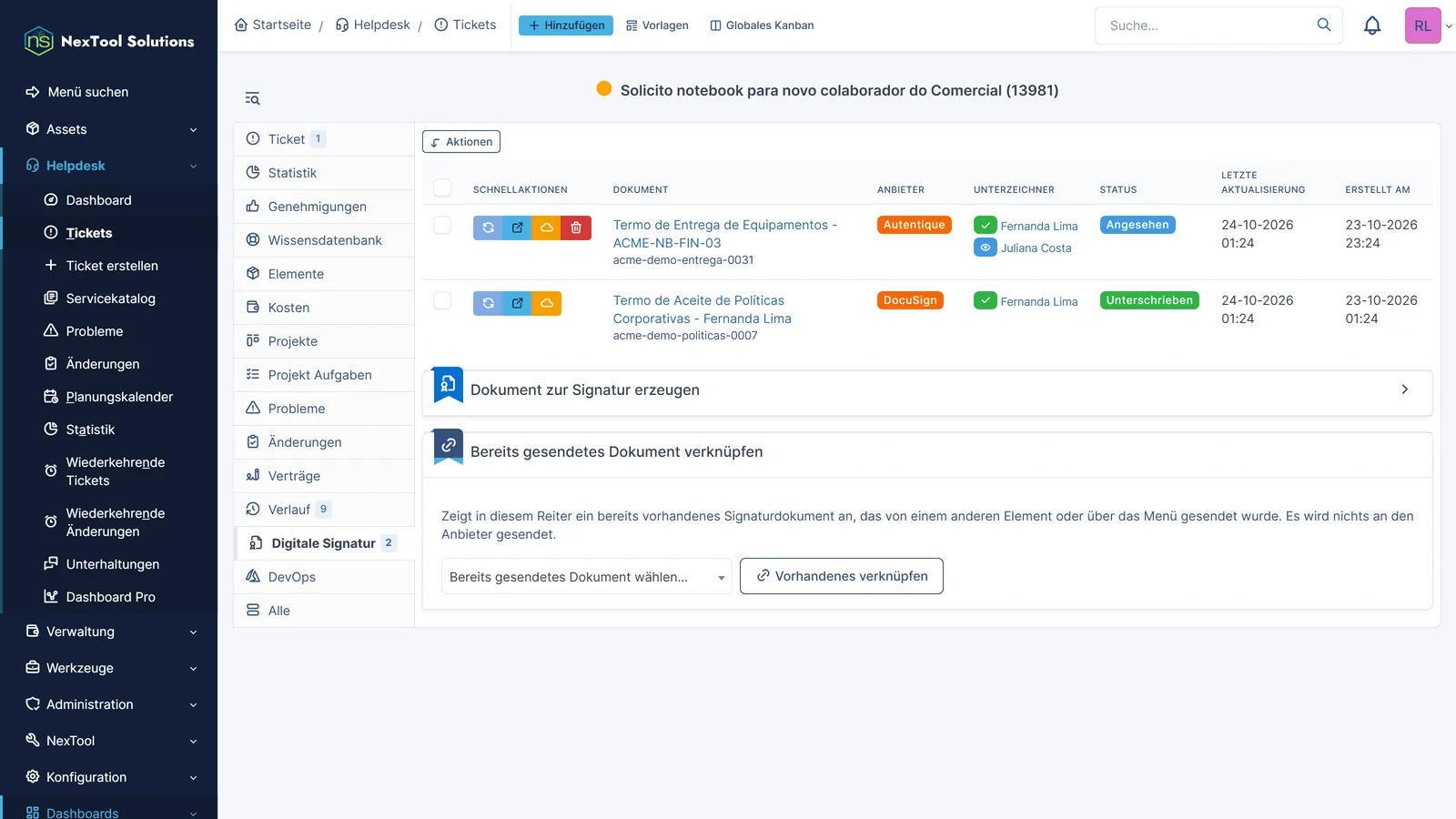Click the search magnifier icon in the top bar

1324,25
